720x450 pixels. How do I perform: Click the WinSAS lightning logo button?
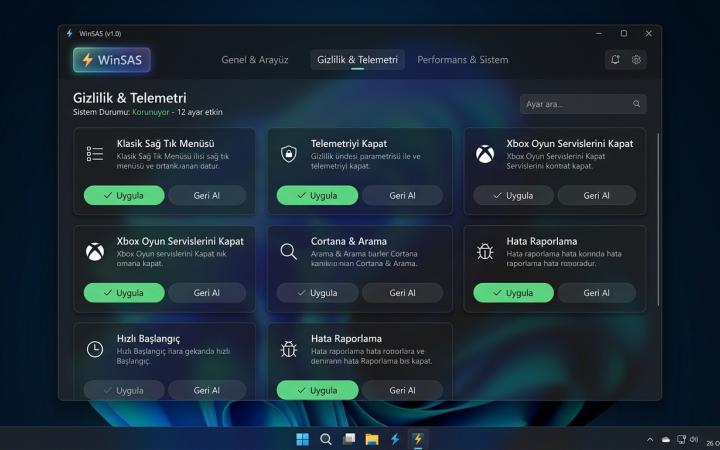[x=112, y=60]
